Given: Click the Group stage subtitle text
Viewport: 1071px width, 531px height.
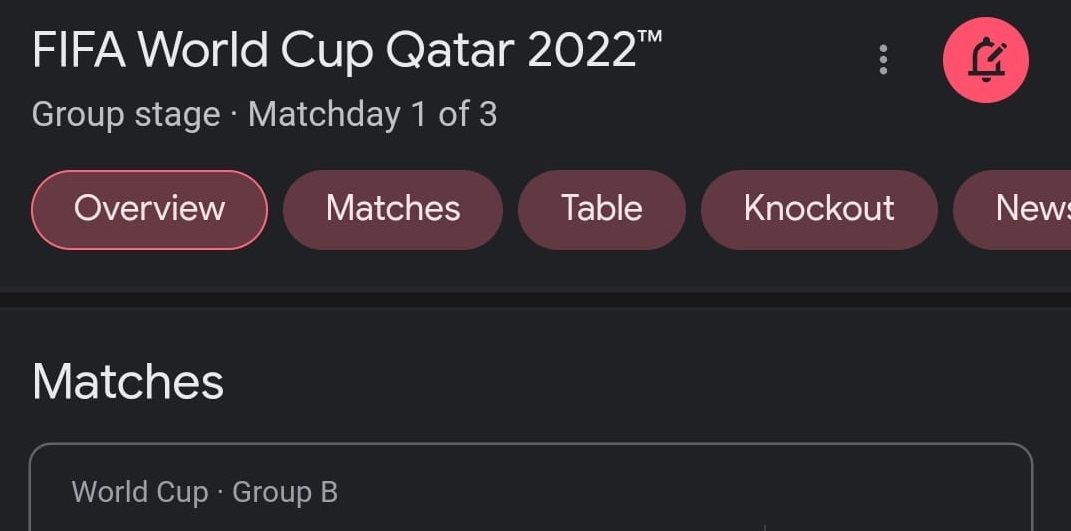Looking at the screenshot, I should pos(126,114).
